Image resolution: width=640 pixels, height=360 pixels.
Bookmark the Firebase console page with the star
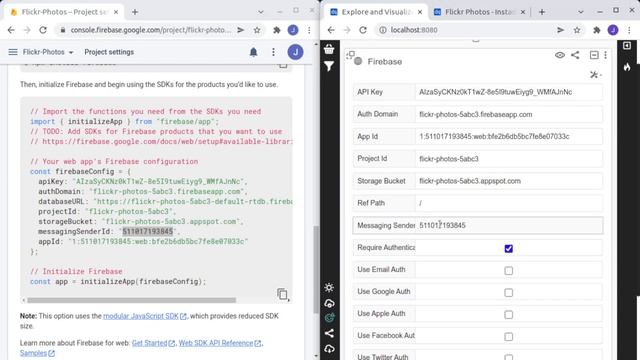[257, 30]
